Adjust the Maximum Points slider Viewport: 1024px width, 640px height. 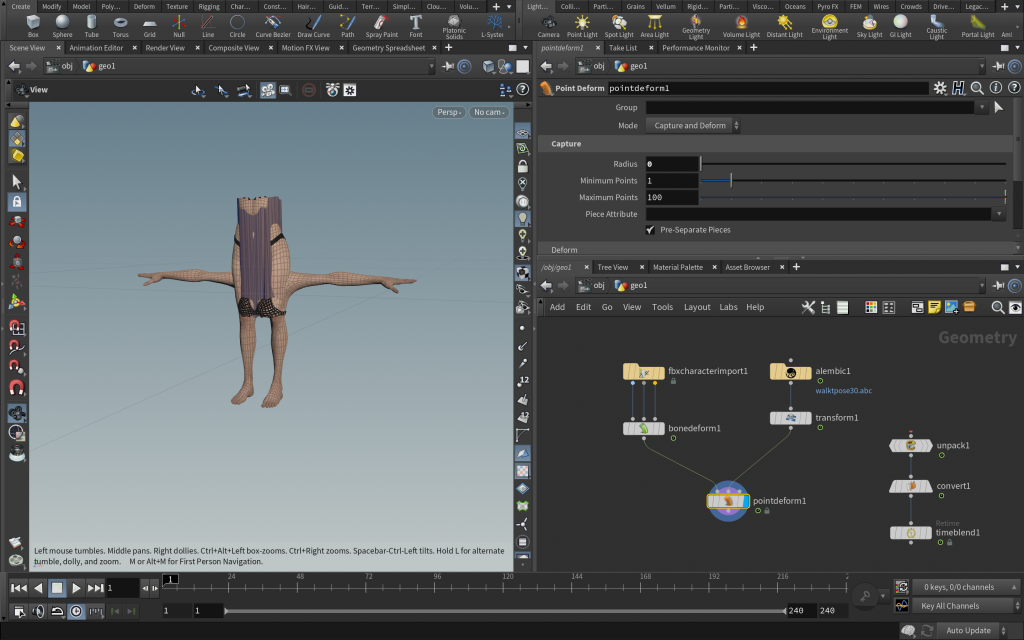click(853, 197)
